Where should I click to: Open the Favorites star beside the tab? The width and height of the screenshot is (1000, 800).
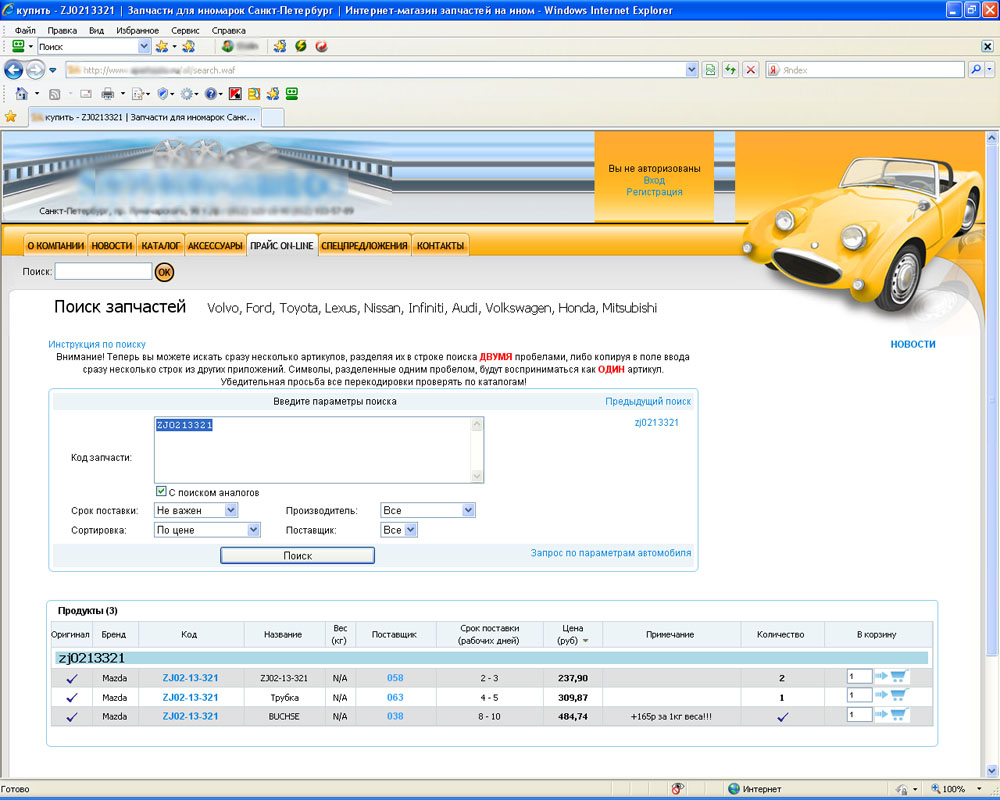point(11,117)
